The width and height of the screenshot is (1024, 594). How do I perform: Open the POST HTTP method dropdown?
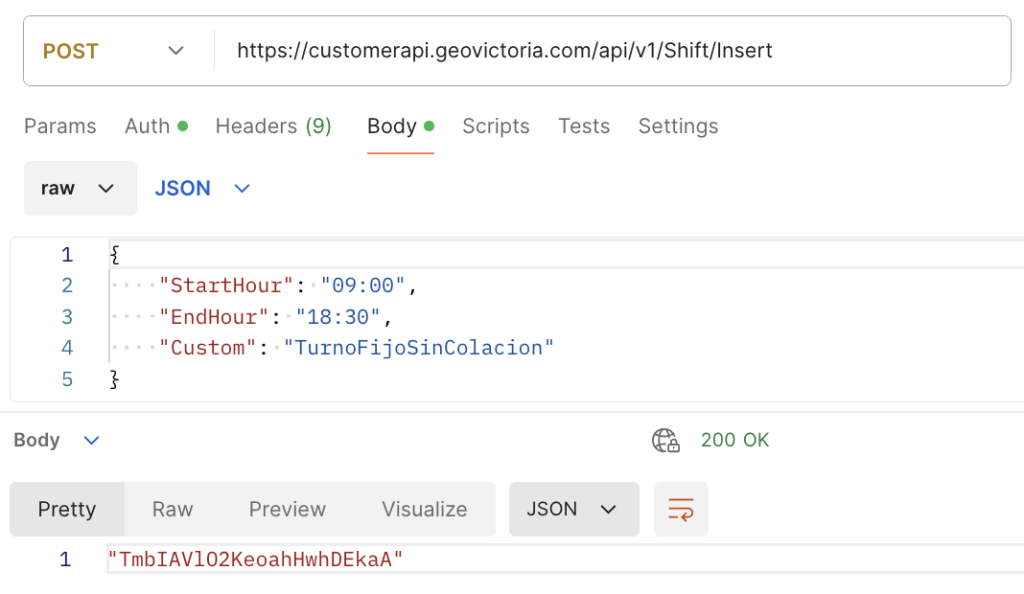(x=114, y=50)
